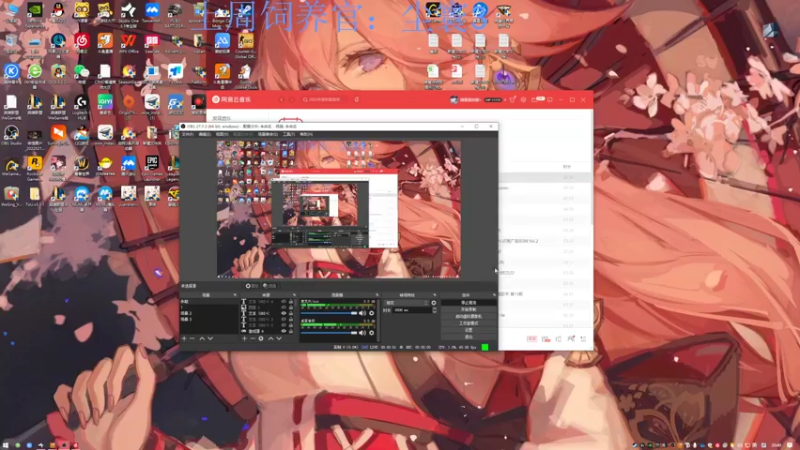Open source properties with the gear icon below the sources list

pos(261,338)
